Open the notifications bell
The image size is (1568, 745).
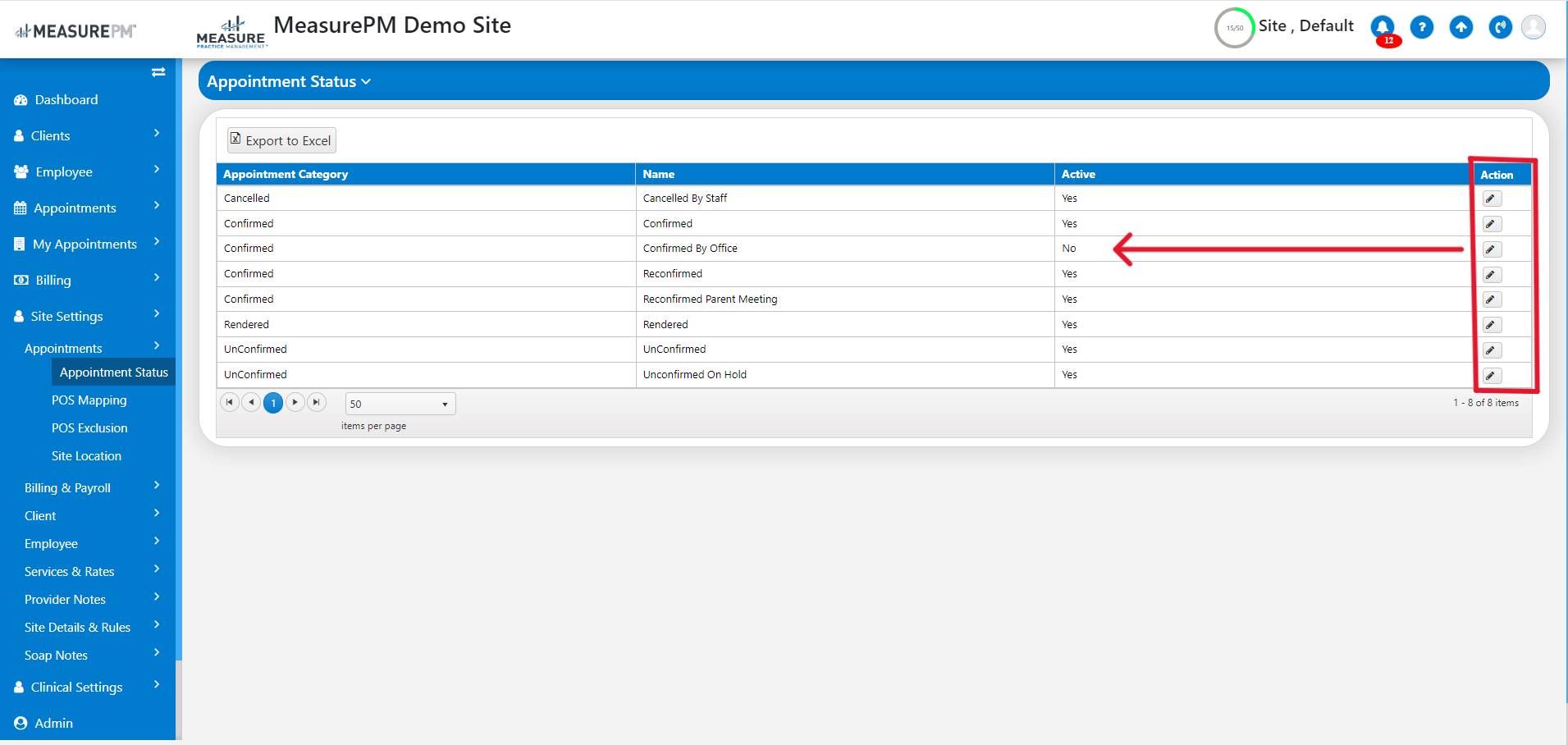pyautogui.click(x=1383, y=28)
